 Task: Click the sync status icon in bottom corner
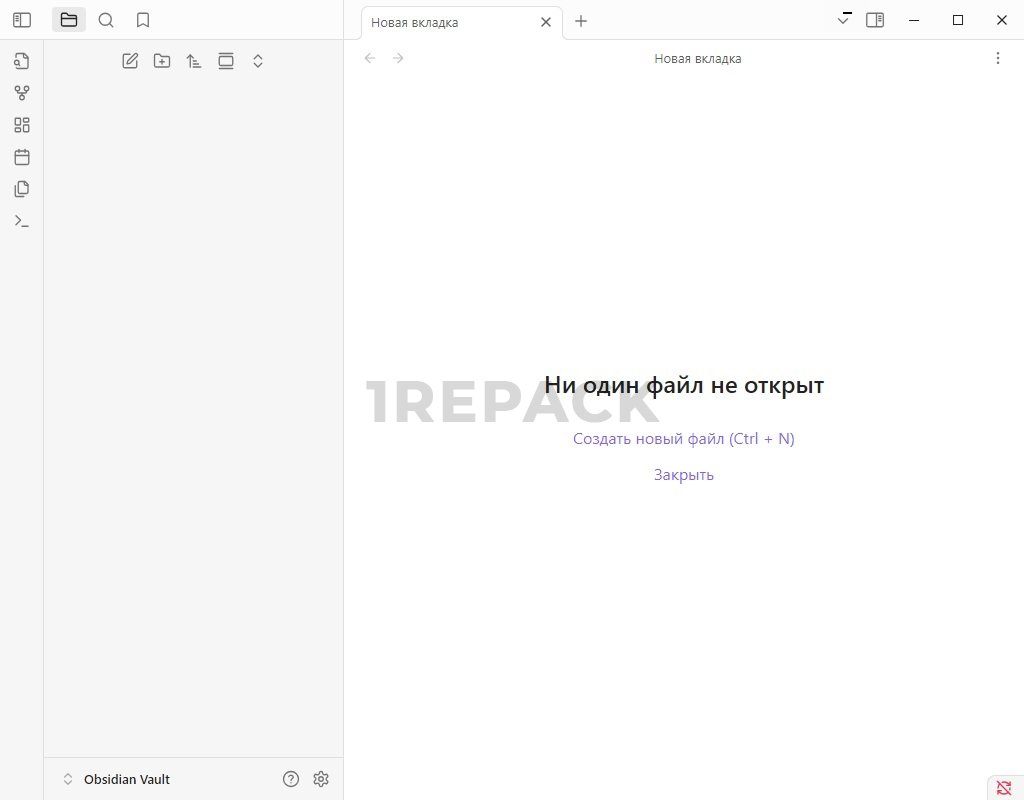[1004, 787]
